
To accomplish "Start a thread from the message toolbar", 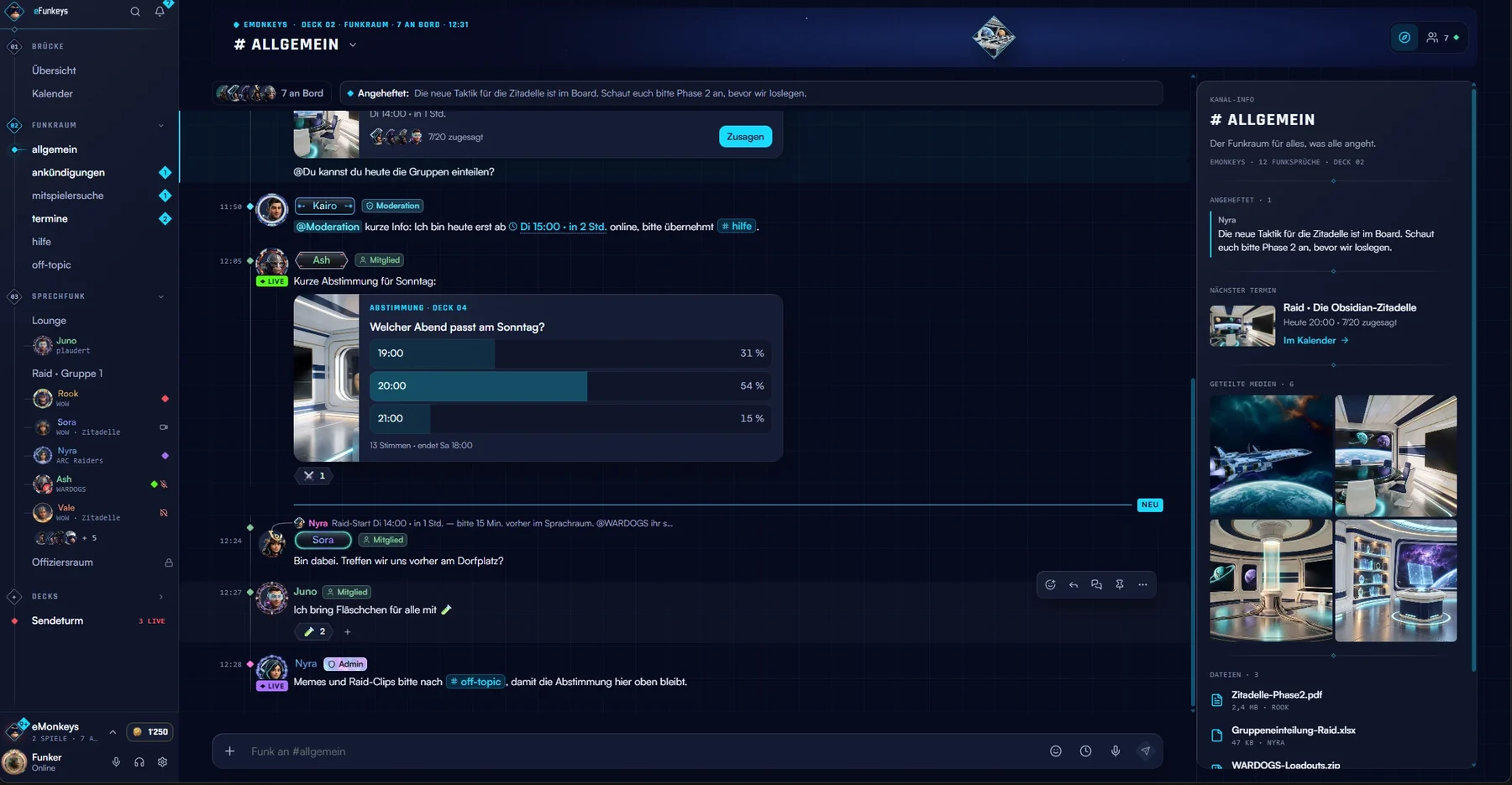I will (x=1096, y=585).
